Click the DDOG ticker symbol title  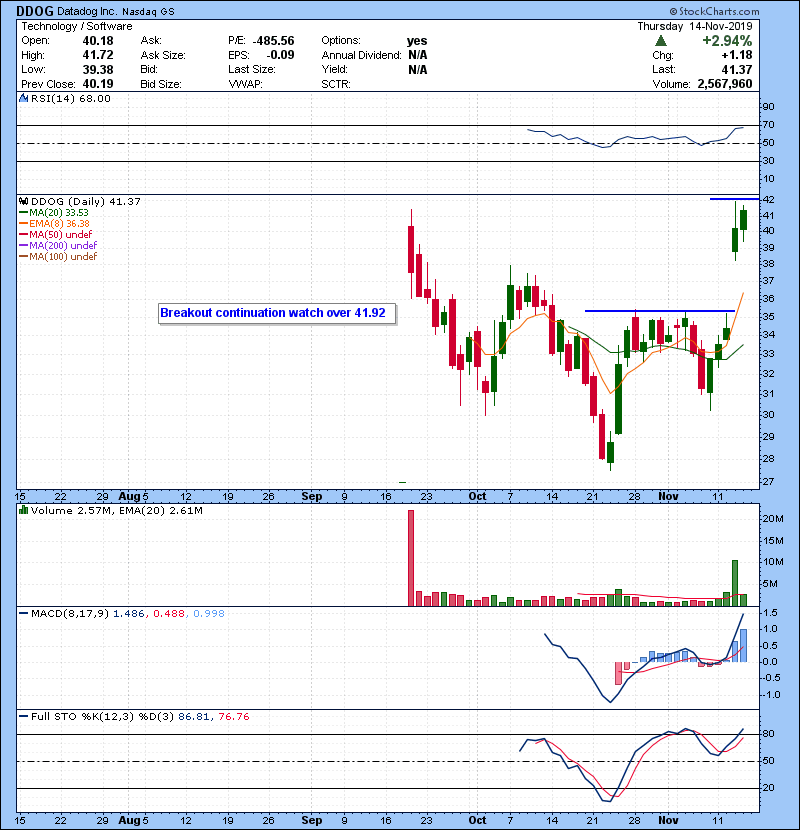[x=35, y=11]
